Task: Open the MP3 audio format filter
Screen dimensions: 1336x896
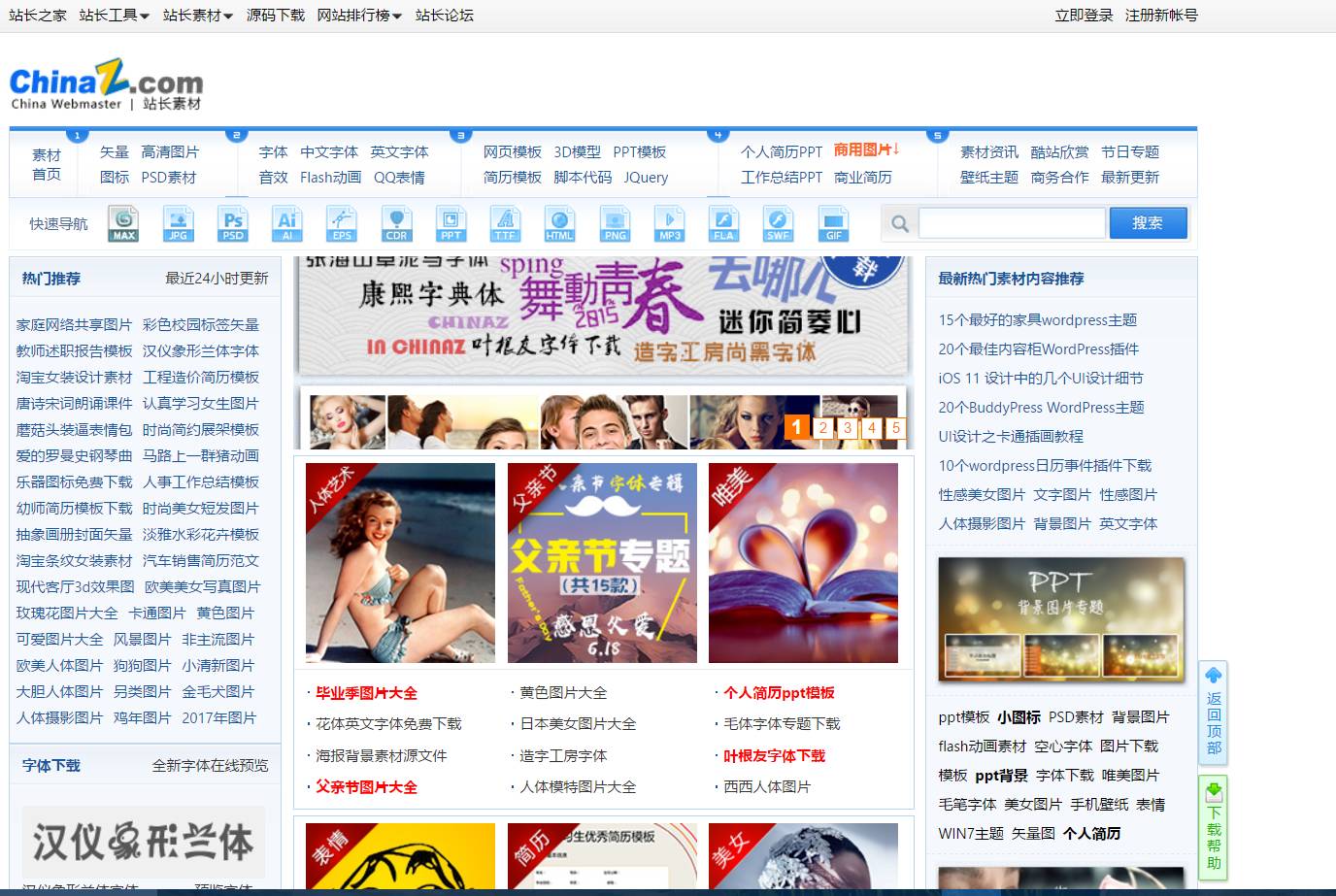Action: pos(669,223)
